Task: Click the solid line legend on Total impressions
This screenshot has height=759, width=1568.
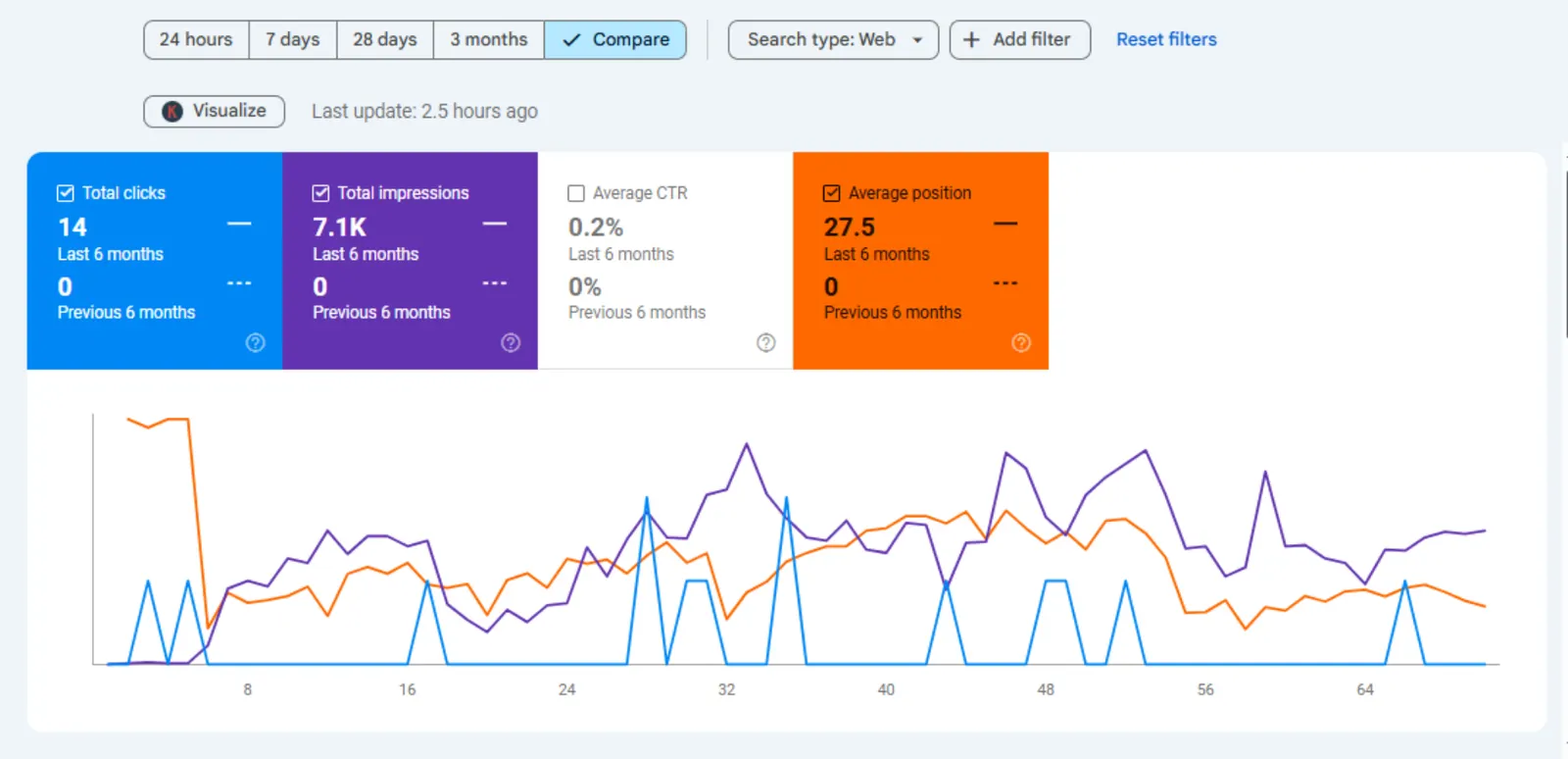Action: tap(495, 225)
